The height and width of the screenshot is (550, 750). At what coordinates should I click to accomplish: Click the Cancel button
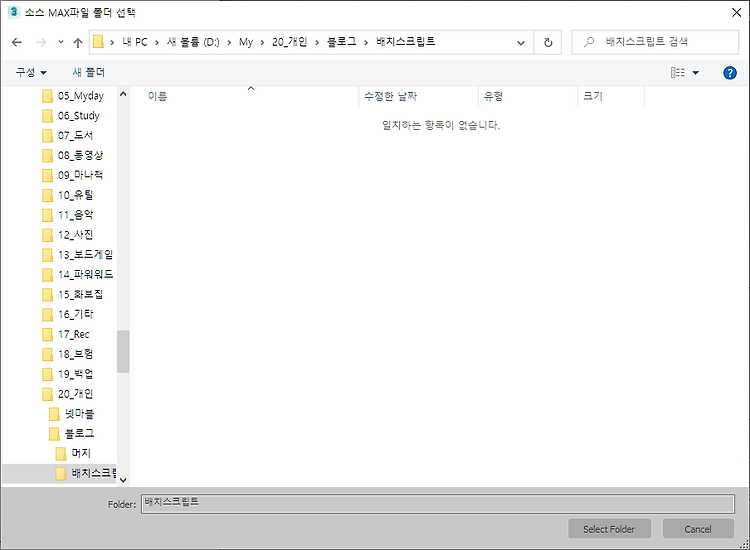[x=698, y=529]
